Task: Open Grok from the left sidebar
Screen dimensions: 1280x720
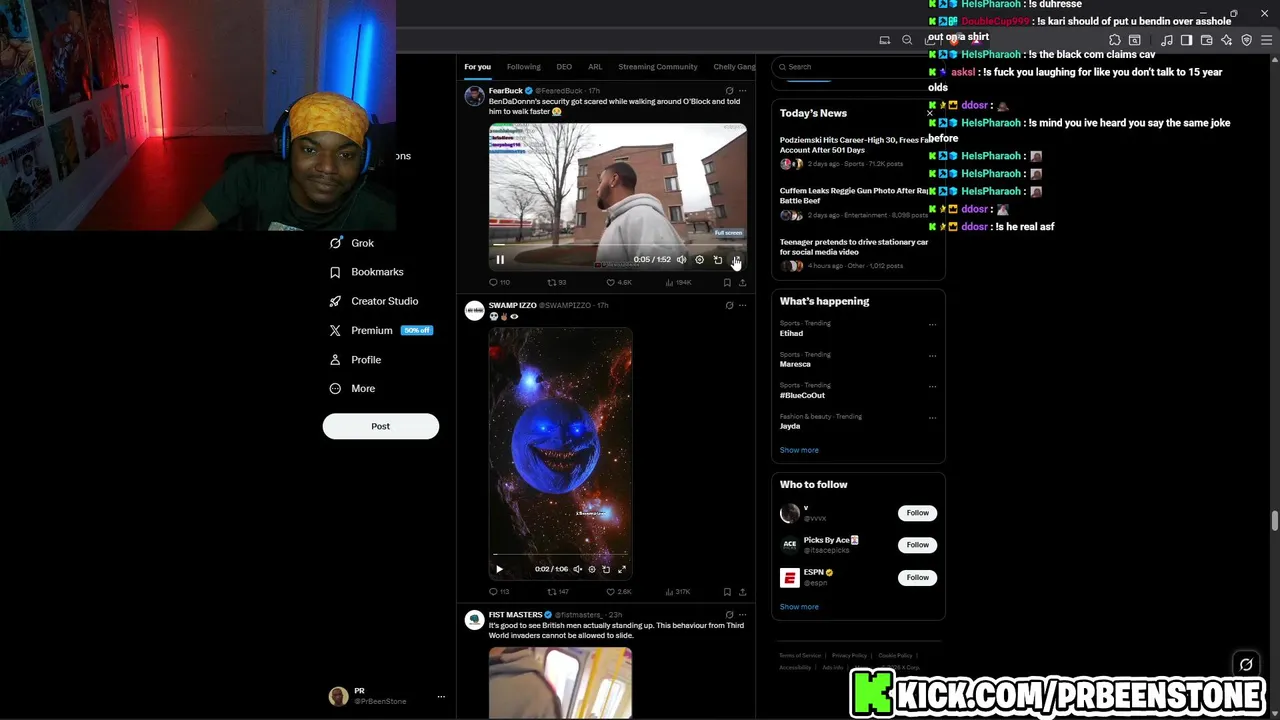Action: (352, 243)
